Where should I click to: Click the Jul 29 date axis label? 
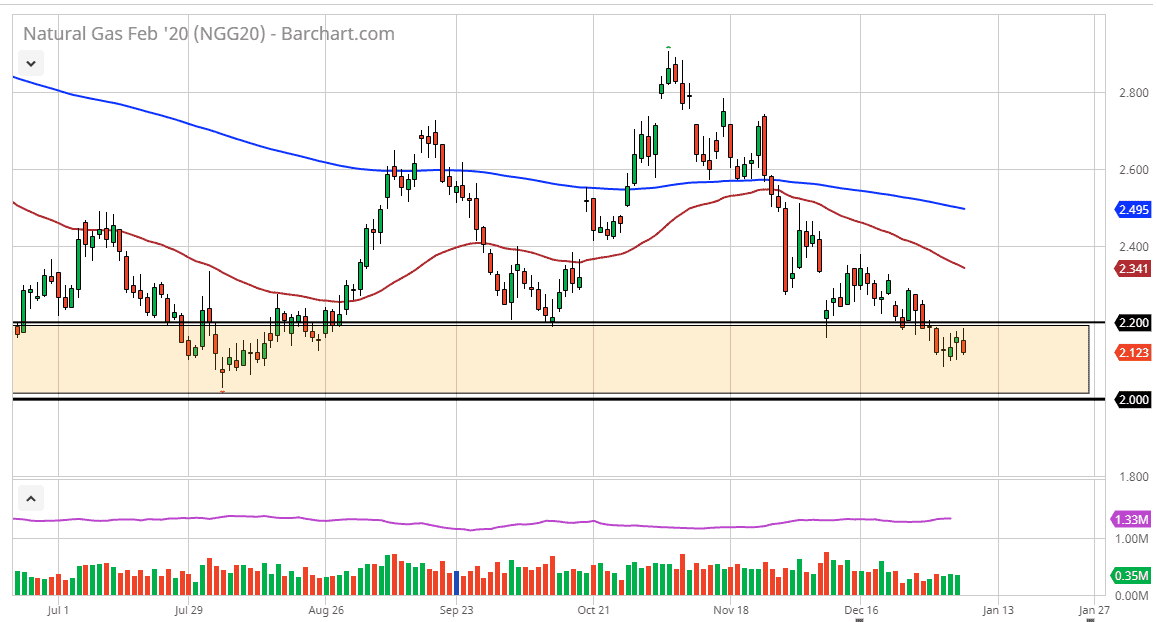point(189,610)
